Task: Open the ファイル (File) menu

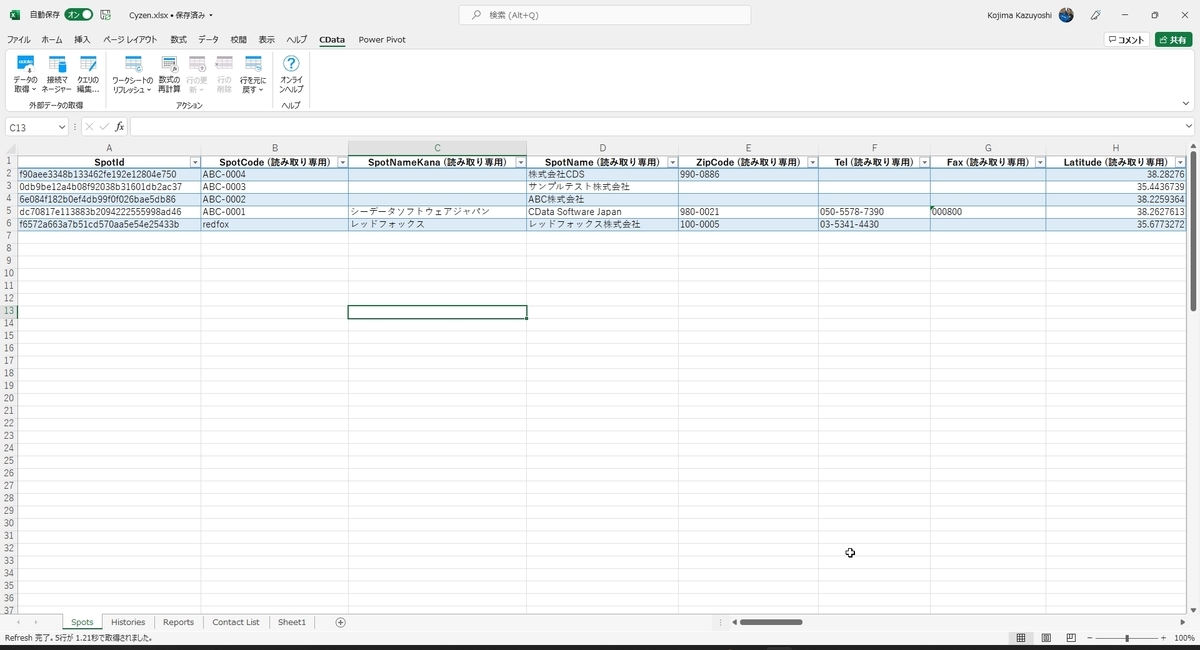Action: [19, 40]
